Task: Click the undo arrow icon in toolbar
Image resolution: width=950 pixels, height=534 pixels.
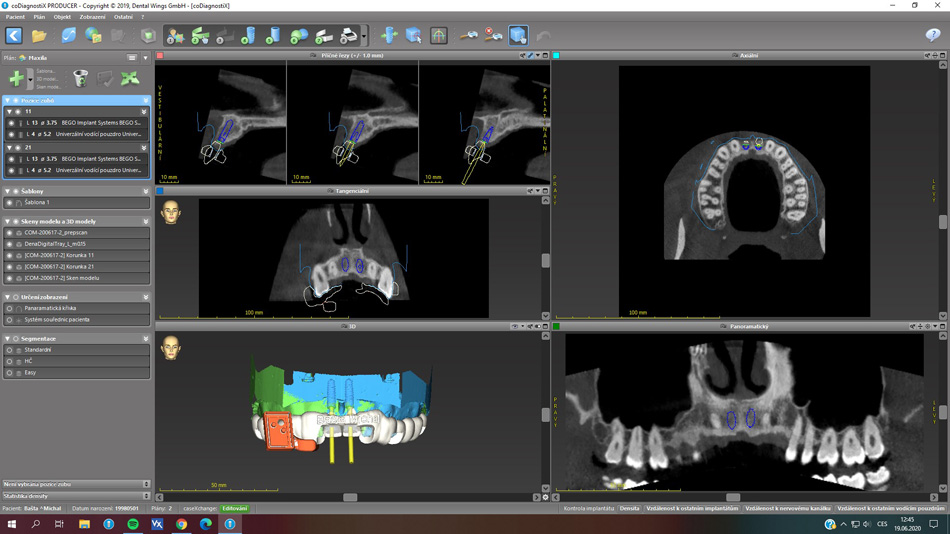Action: [x=543, y=36]
